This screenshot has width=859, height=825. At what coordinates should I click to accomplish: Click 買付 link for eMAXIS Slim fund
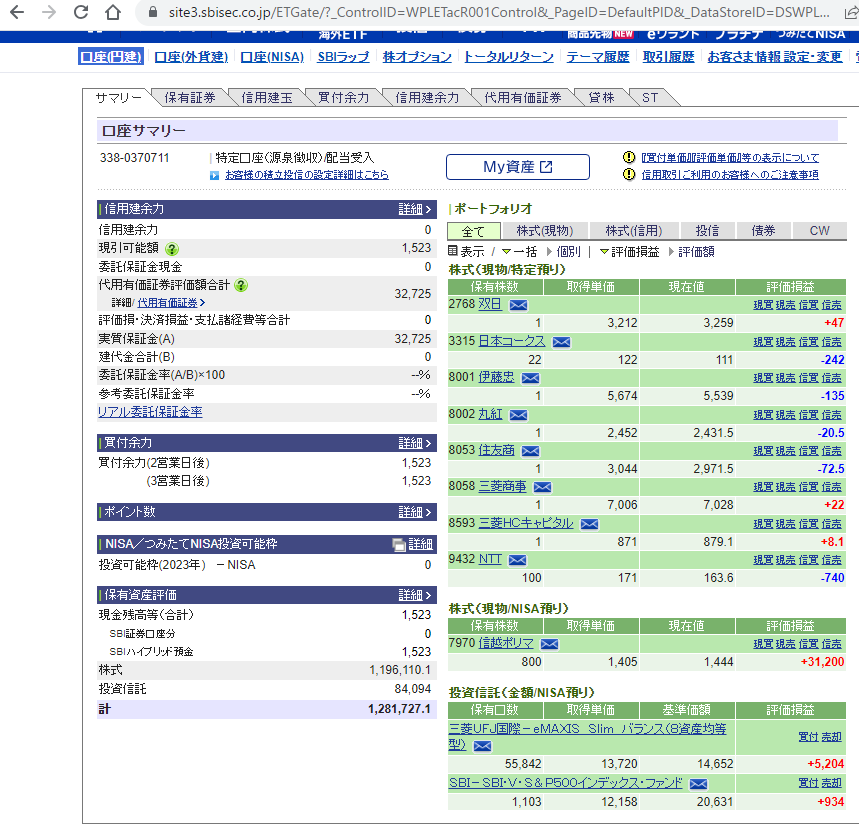(809, 737)
